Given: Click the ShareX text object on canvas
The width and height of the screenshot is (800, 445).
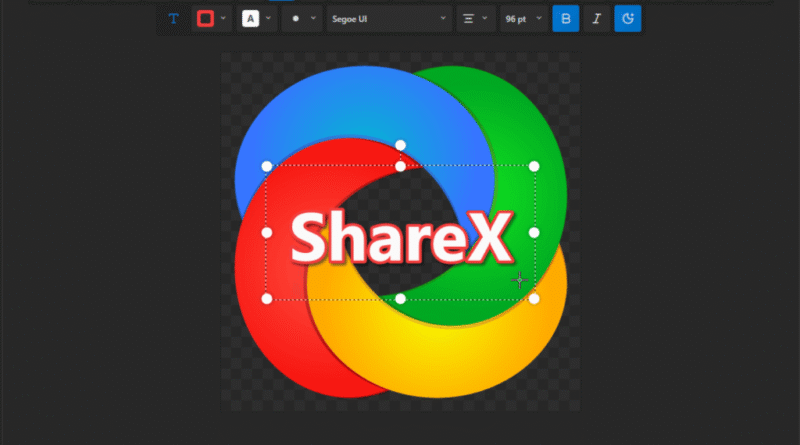Looking at the screenshot, I should [402, 237].
